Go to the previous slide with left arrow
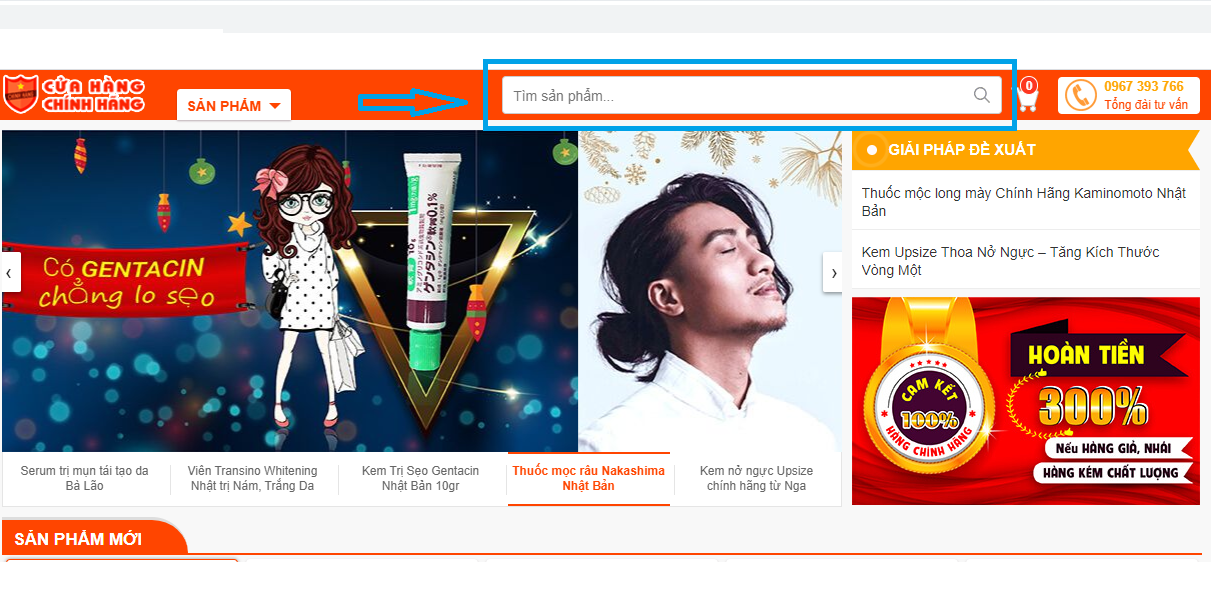Image resolution: width=1211 pixels, height=612 pixels. pos(10,272)
